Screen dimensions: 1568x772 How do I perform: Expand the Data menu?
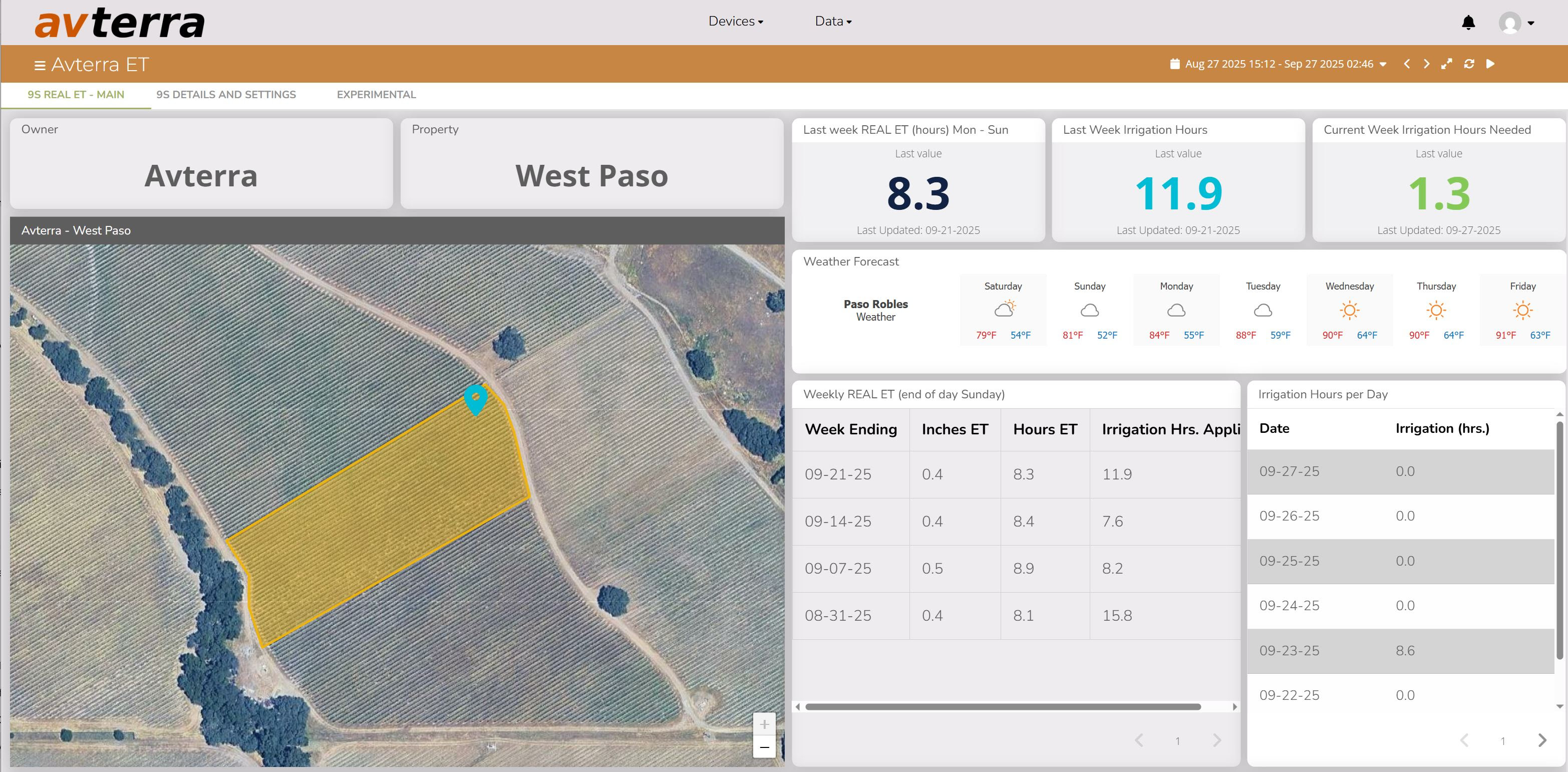click(833, 22)
